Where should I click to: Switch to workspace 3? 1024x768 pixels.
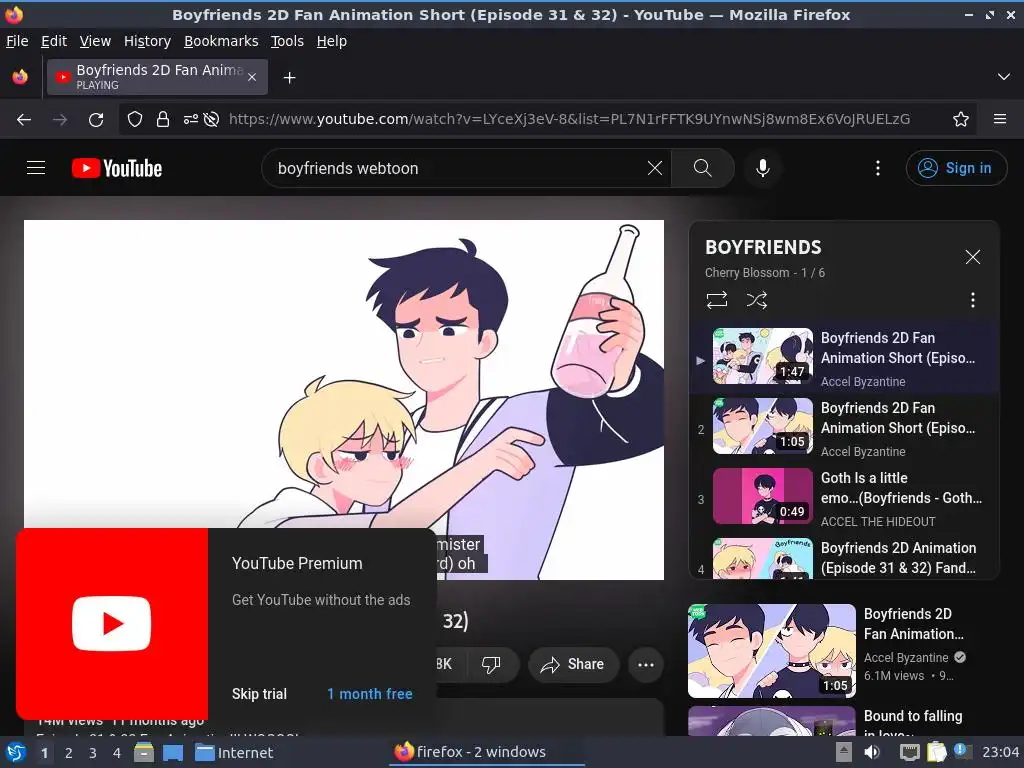(x=93, y=753)
